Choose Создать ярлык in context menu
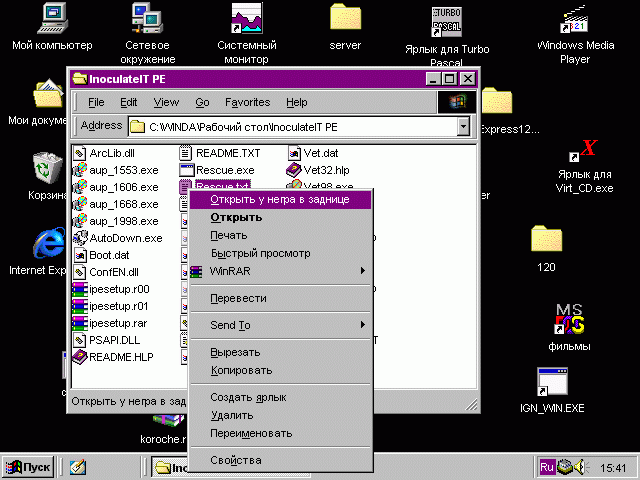Viewport: 640px width, 480px height. tap(281, 397)
